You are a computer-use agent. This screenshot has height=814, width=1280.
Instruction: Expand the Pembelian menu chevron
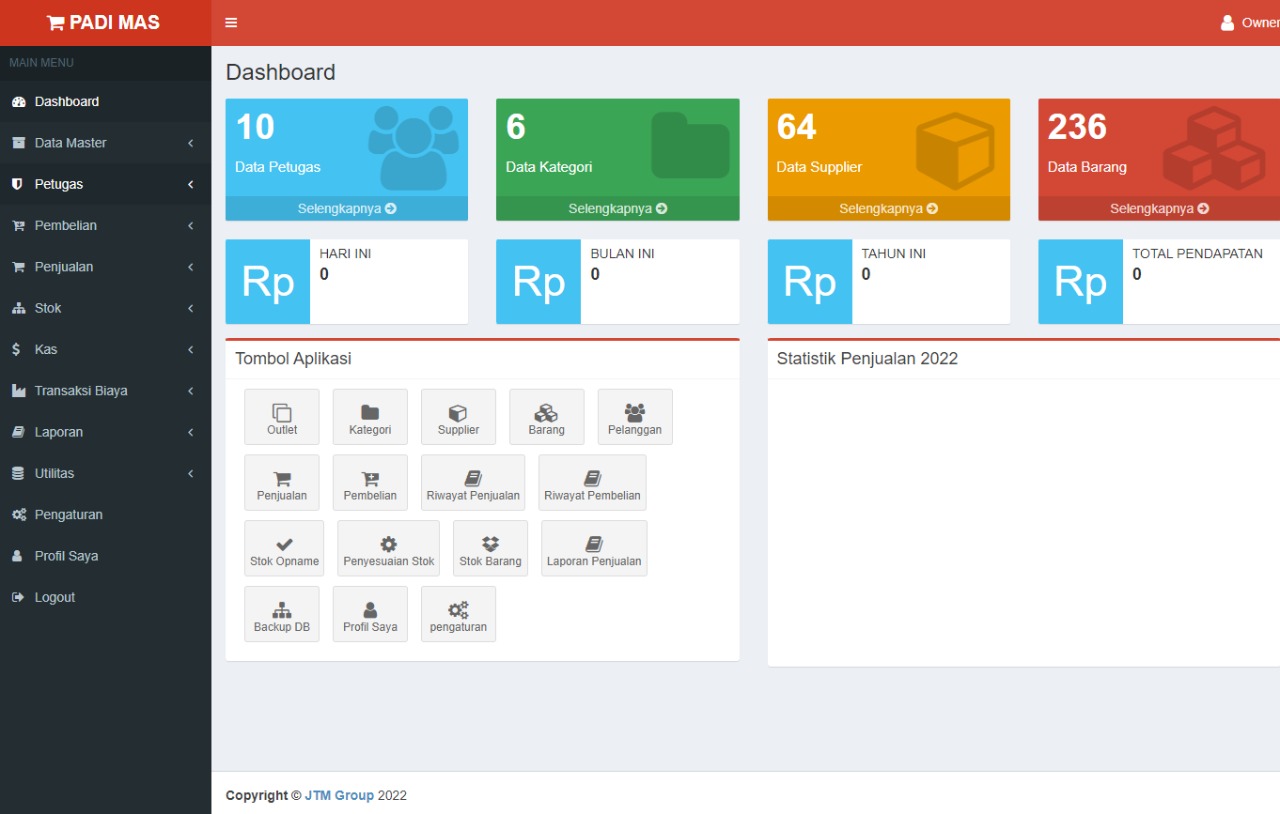coord(190,226)
